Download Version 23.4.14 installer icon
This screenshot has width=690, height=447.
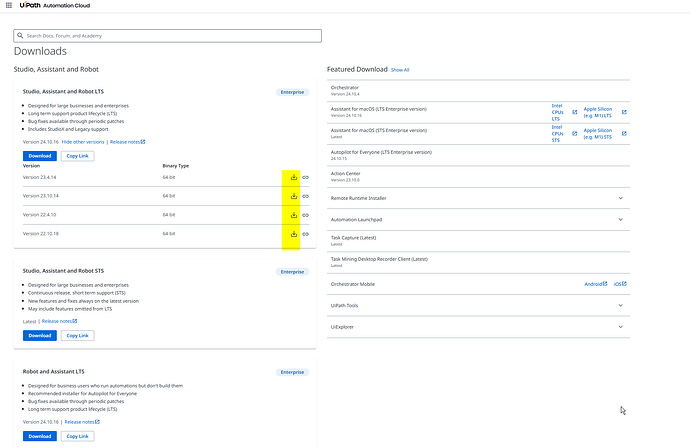click(x=294, y=177)
